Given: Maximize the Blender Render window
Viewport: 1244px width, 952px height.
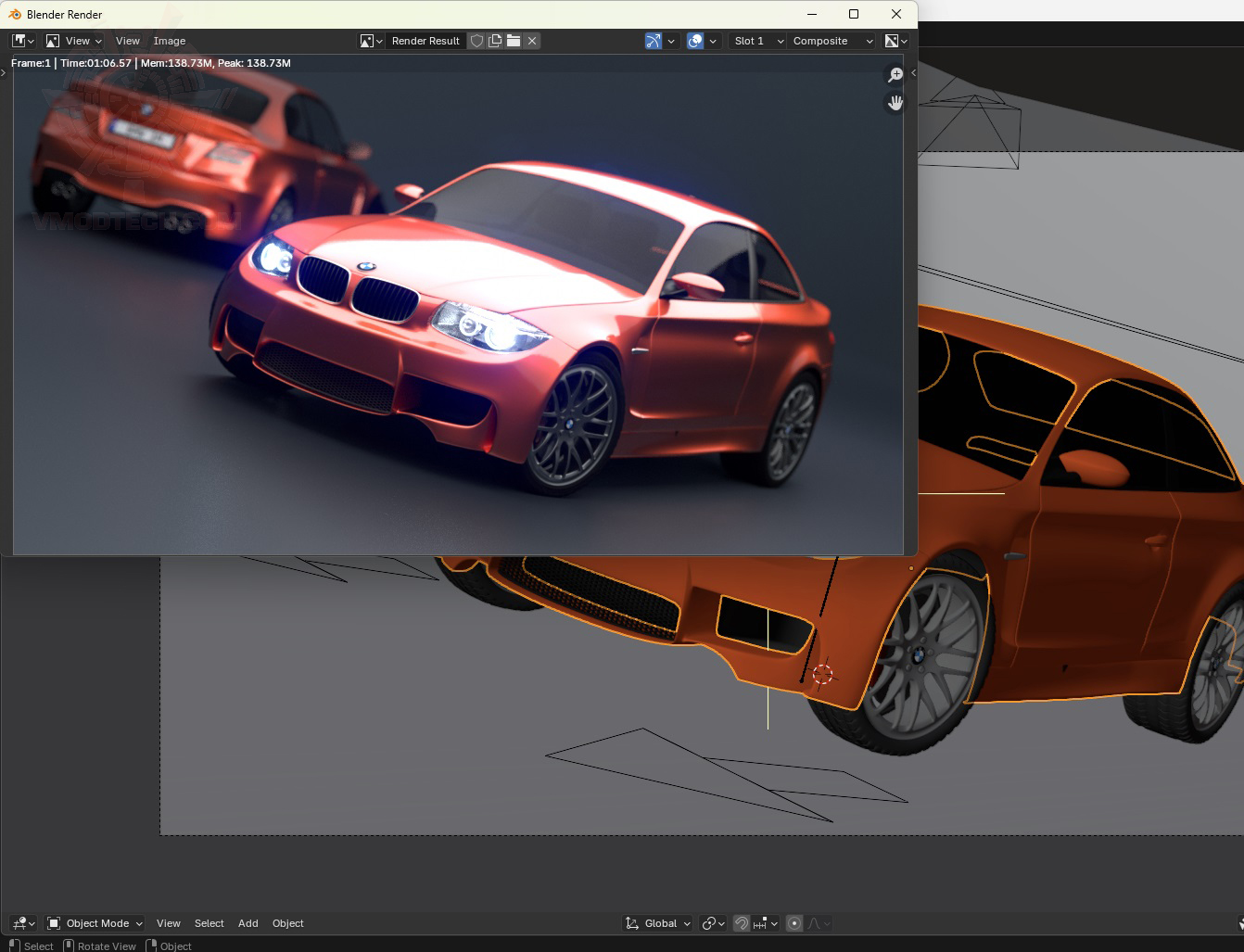Looking at the screenshot, I should coord(854,14).
